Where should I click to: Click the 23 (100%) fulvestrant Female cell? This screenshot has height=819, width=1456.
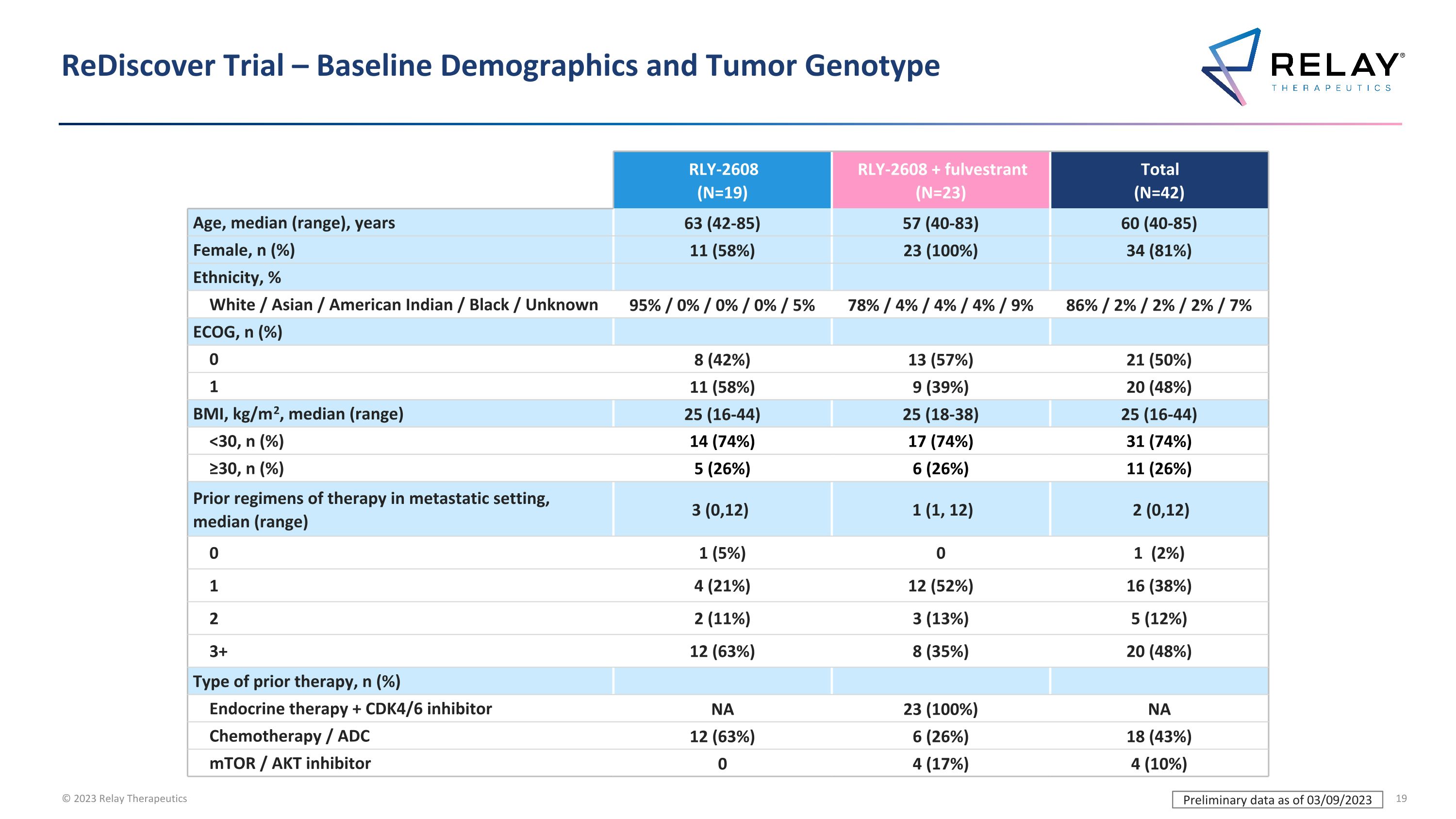(x=941, y=251)
